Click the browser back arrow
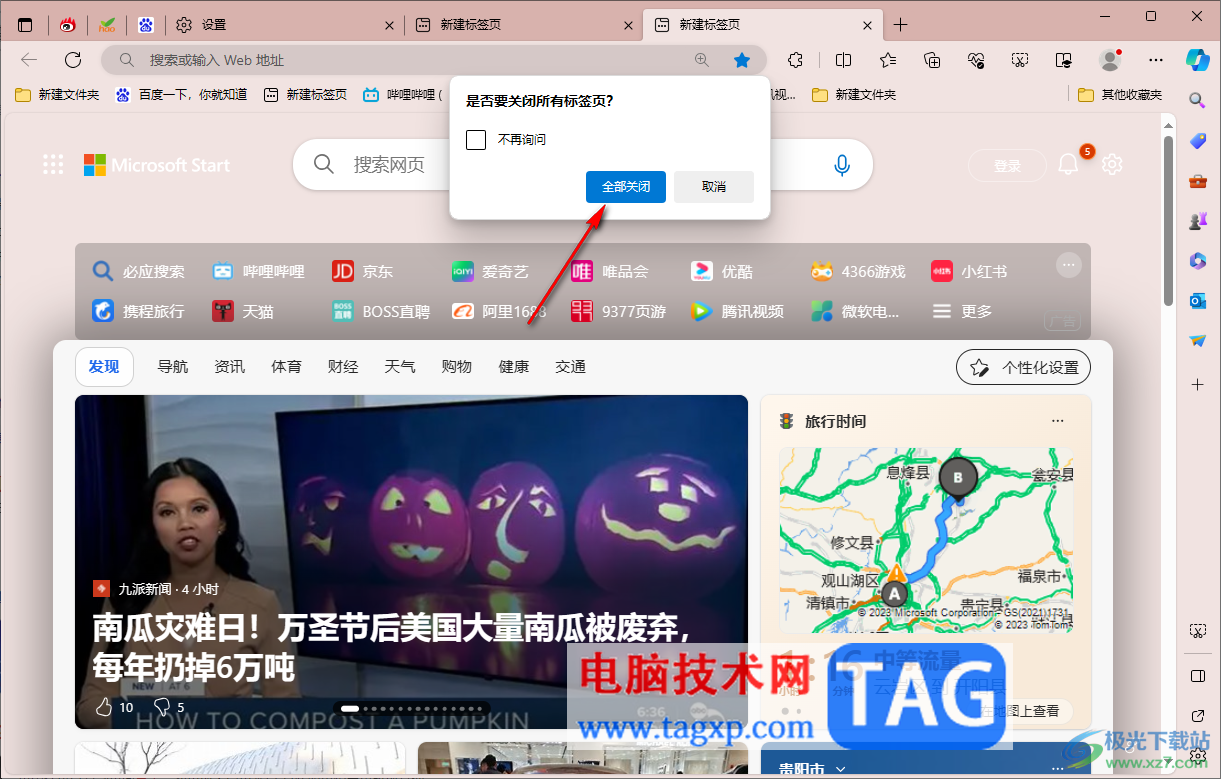This screenshot has height=779, width=1221. click(29, 60)
